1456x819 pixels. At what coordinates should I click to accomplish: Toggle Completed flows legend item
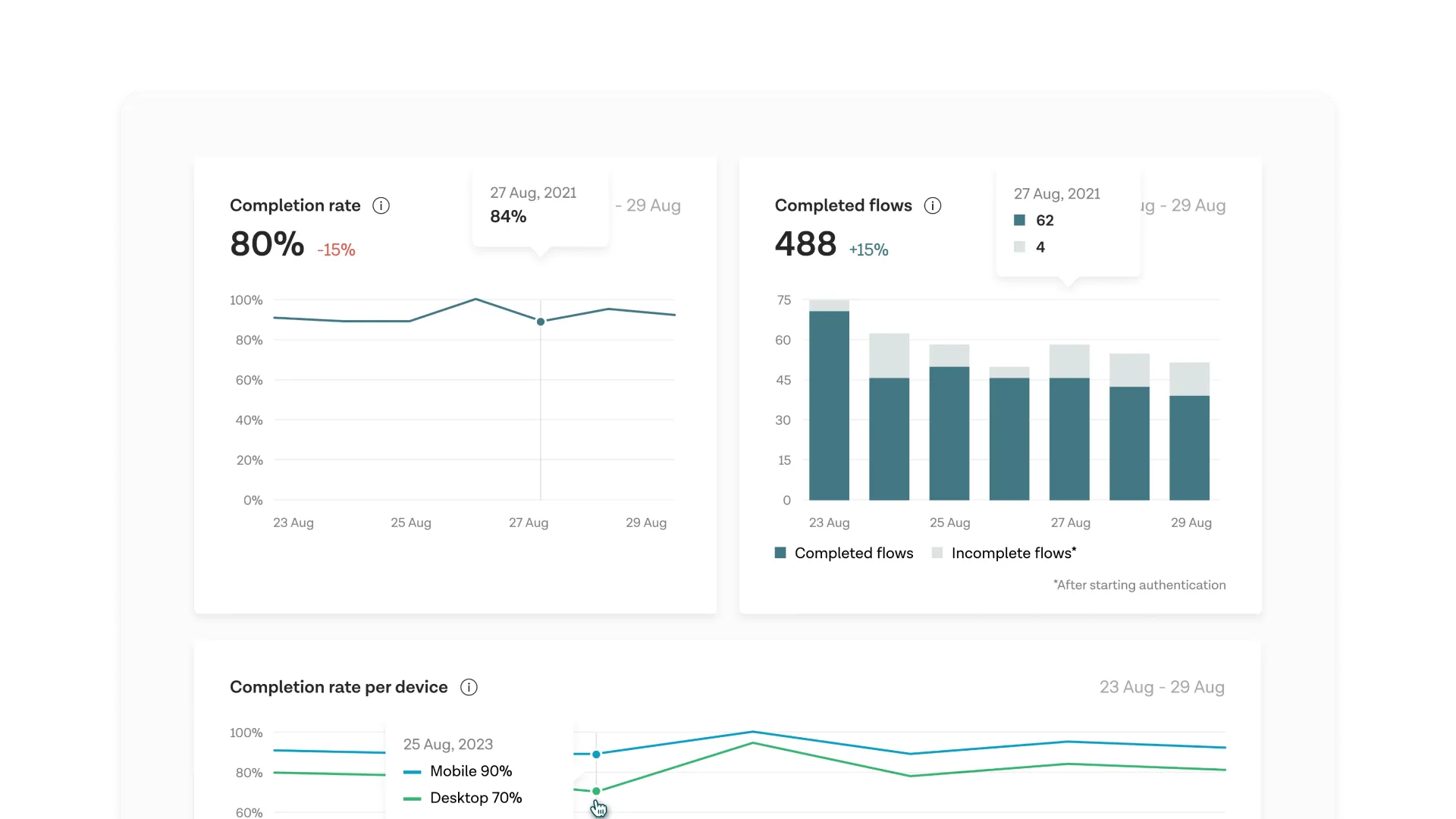(843, 553)
